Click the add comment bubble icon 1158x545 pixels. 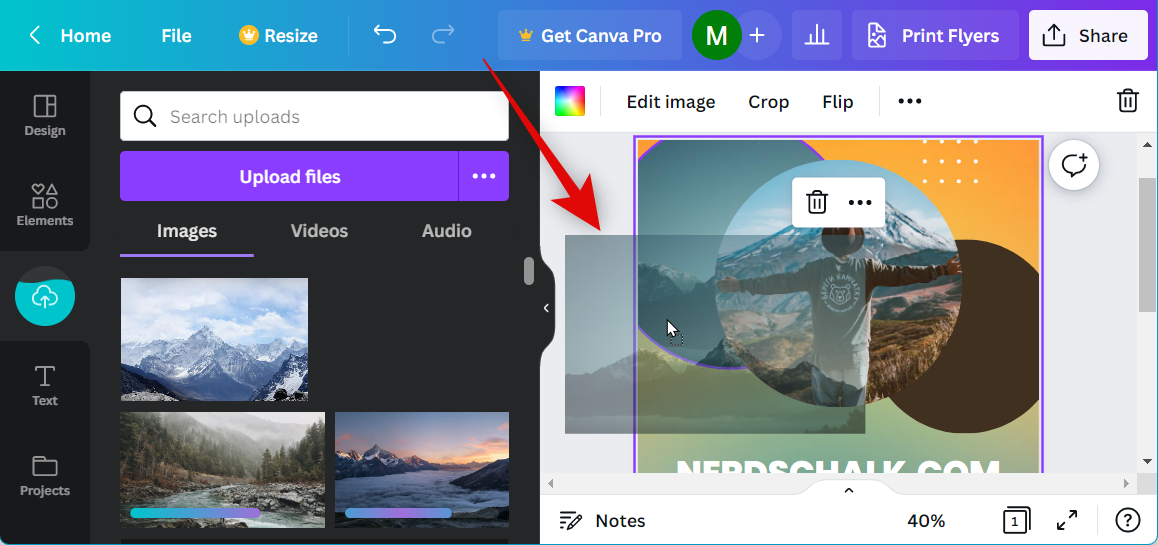point(1074,166)
